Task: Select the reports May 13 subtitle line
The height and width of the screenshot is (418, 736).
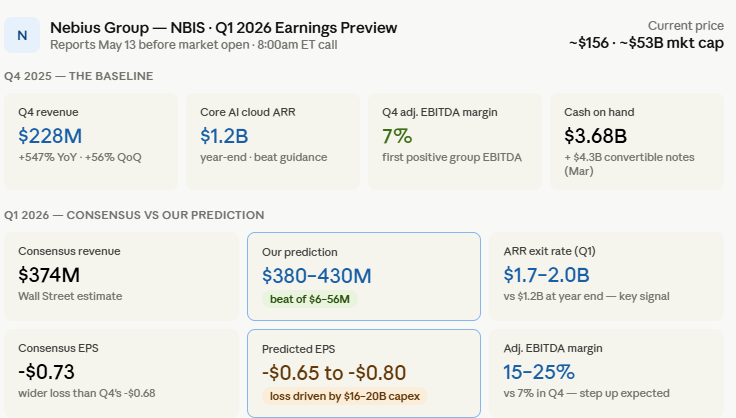Action: 193,45
